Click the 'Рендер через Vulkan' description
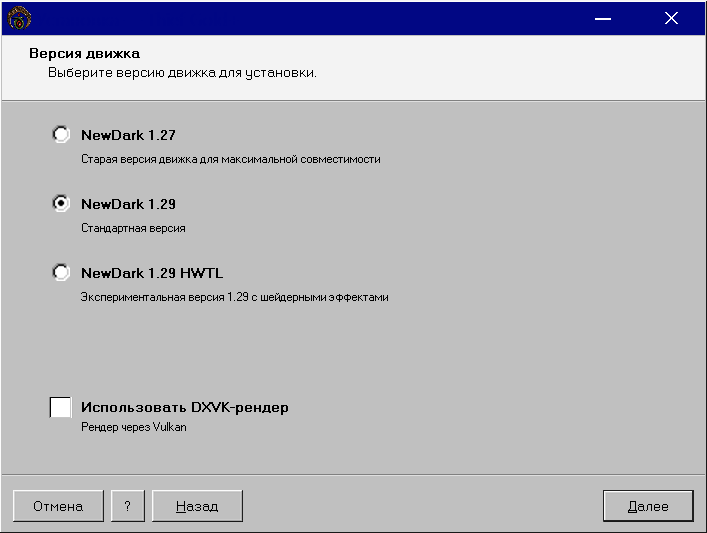 click(x=134, y=427)
